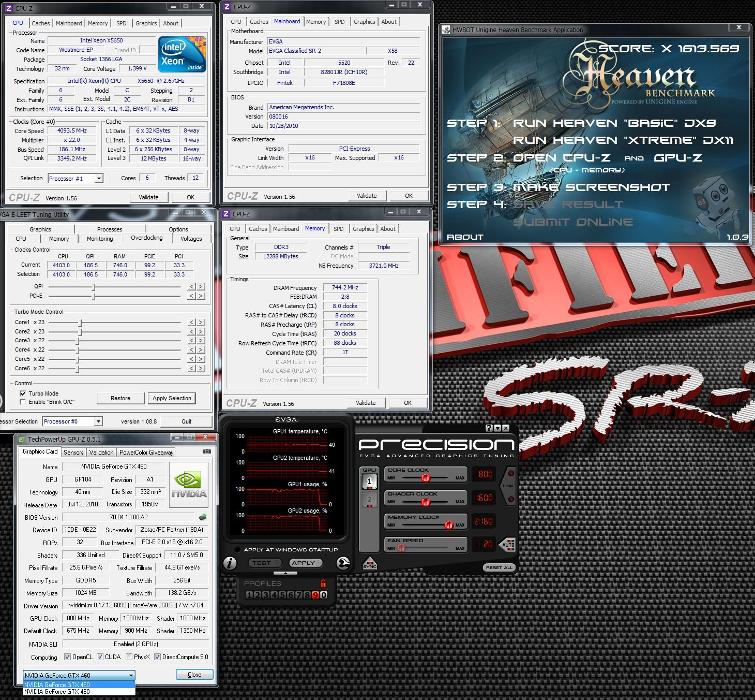
Task: Click lower link dot beside shader clock
Action: (x=511, y=499)
